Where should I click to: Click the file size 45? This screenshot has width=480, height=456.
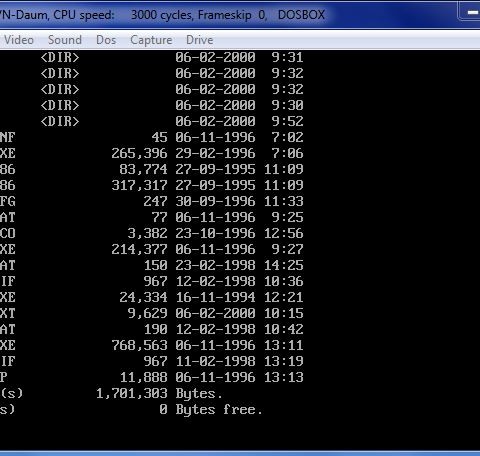pyautogui.click(x=159, y=137)
